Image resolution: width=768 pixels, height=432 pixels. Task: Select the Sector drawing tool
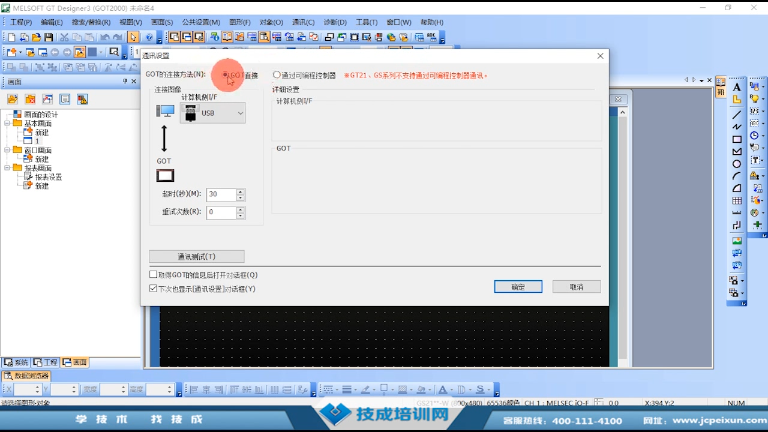[737, 188]
